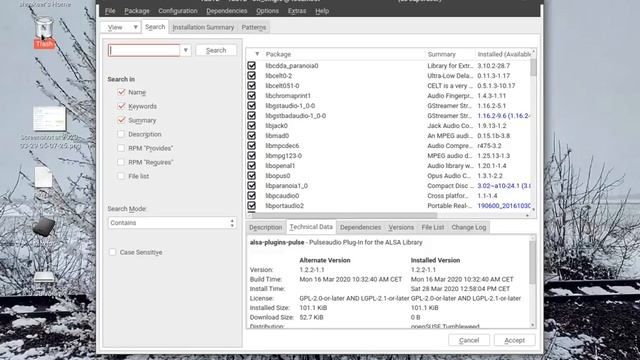The image size is (640, 360).
Task: Enable Case Sensitive option
Action: click(x=113, y=252)
